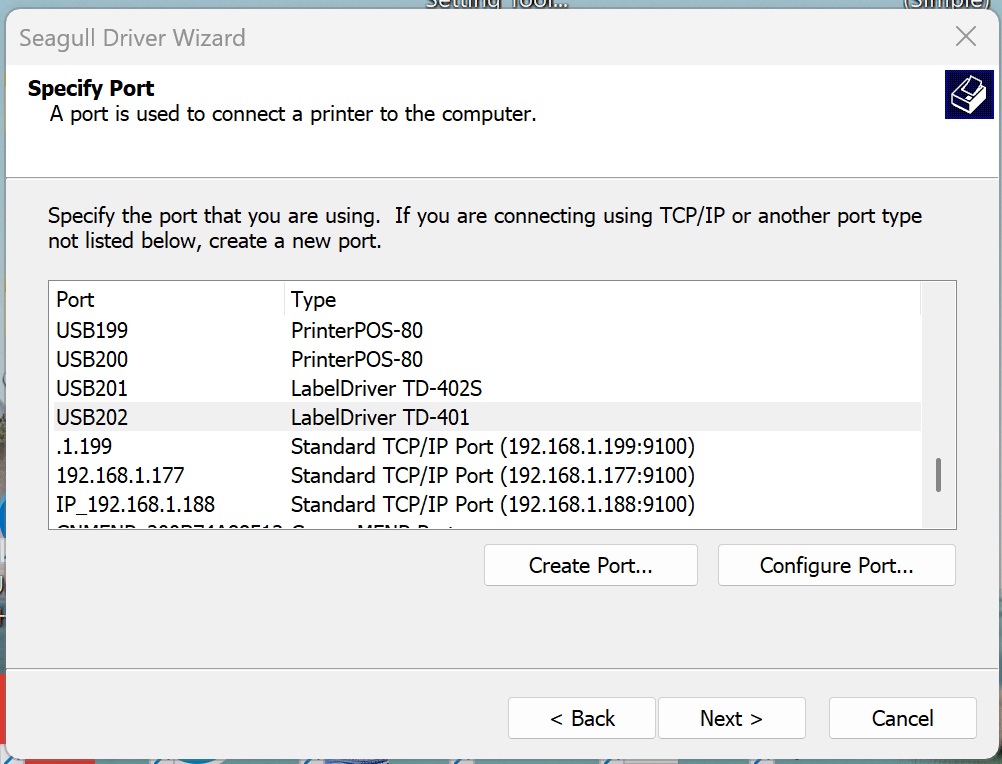
Task: Select the USB199 port row
Action: [x=485, y=330]
